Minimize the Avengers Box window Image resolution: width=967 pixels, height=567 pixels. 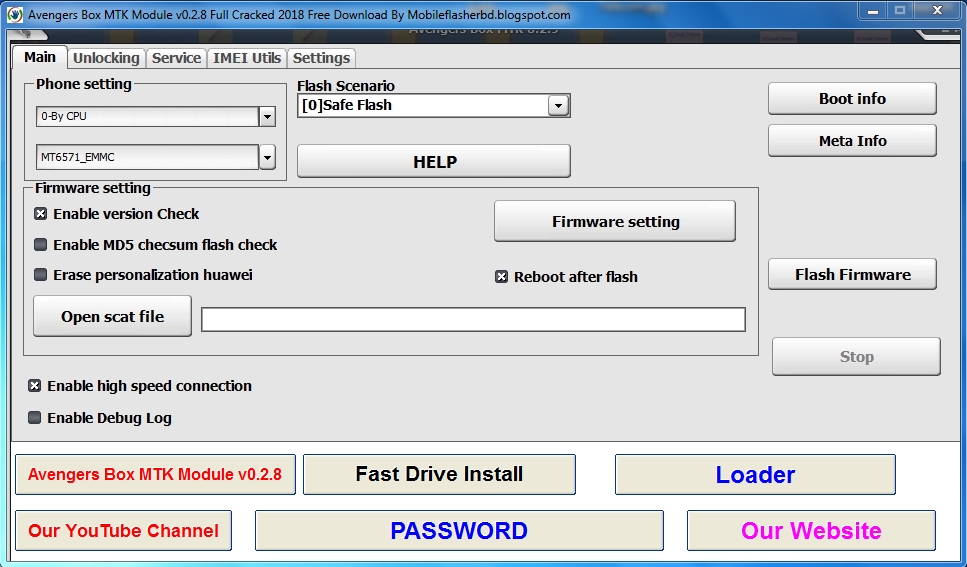pos(873,11)
